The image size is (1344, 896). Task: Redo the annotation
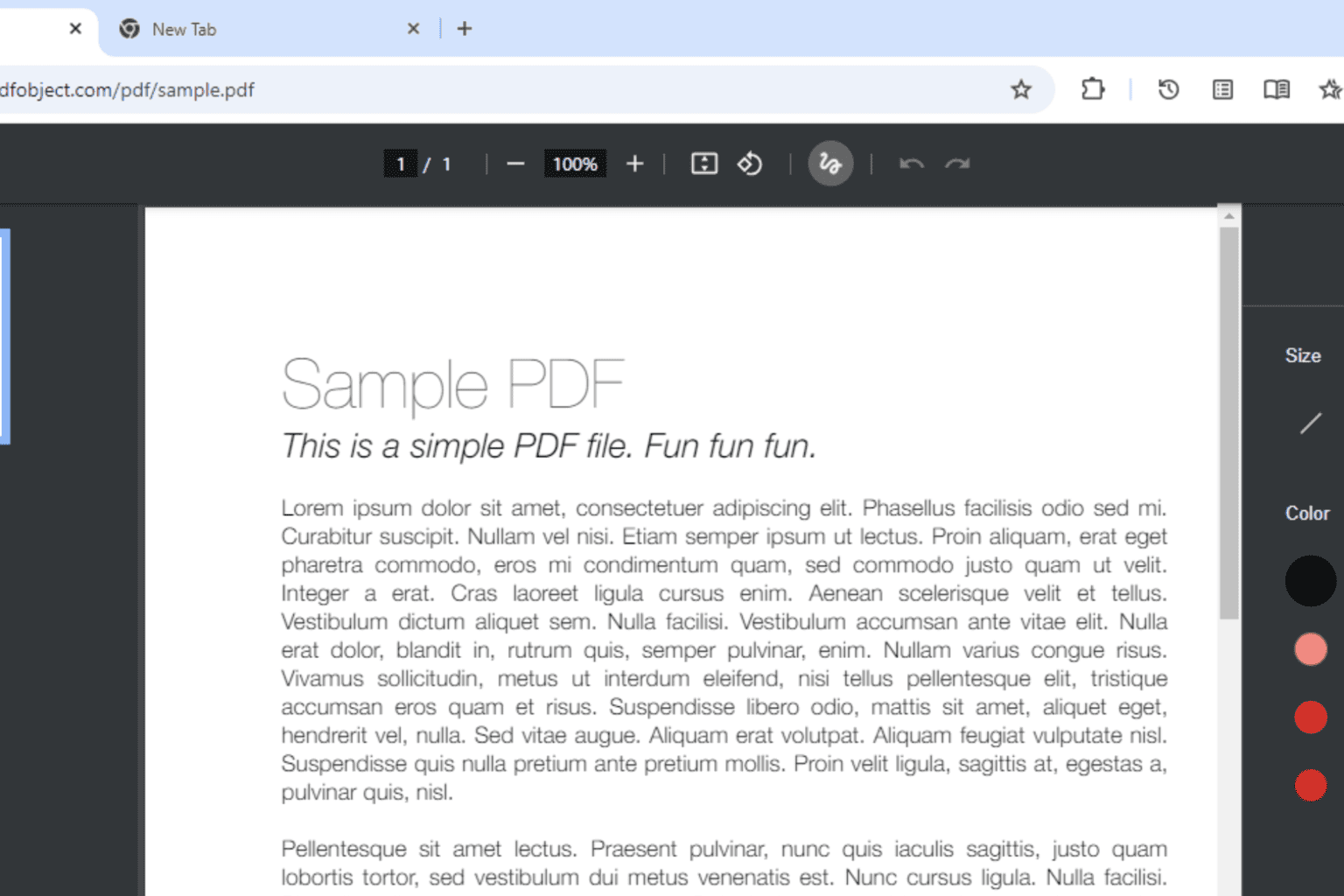tap(957, 164)
